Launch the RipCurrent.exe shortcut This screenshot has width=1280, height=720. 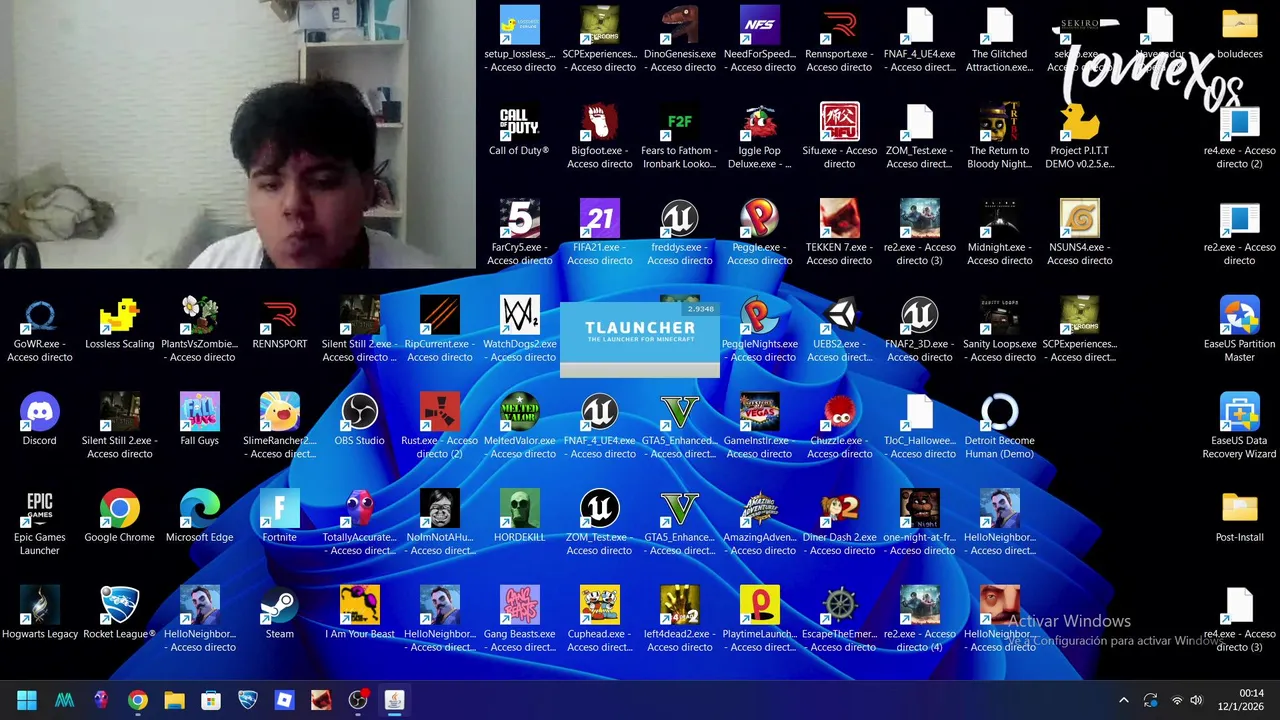coord(440,330)
